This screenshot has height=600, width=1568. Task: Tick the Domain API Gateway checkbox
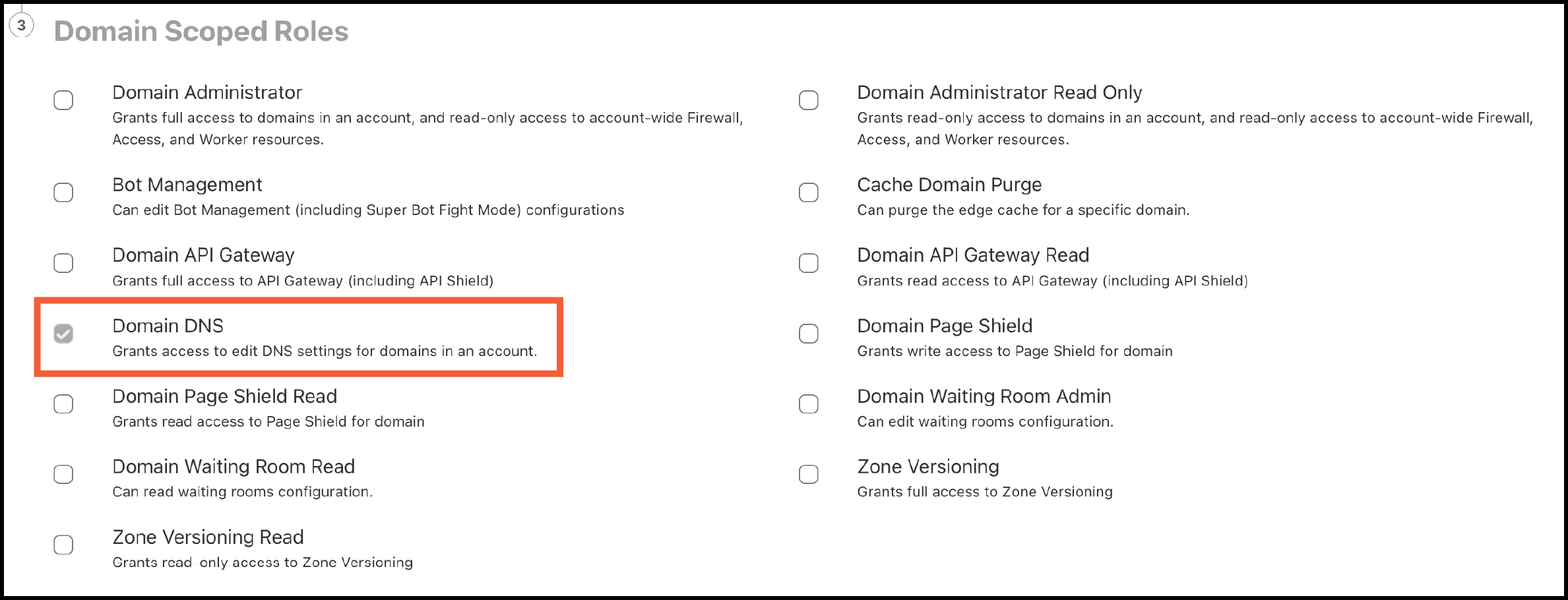[63, 263]
